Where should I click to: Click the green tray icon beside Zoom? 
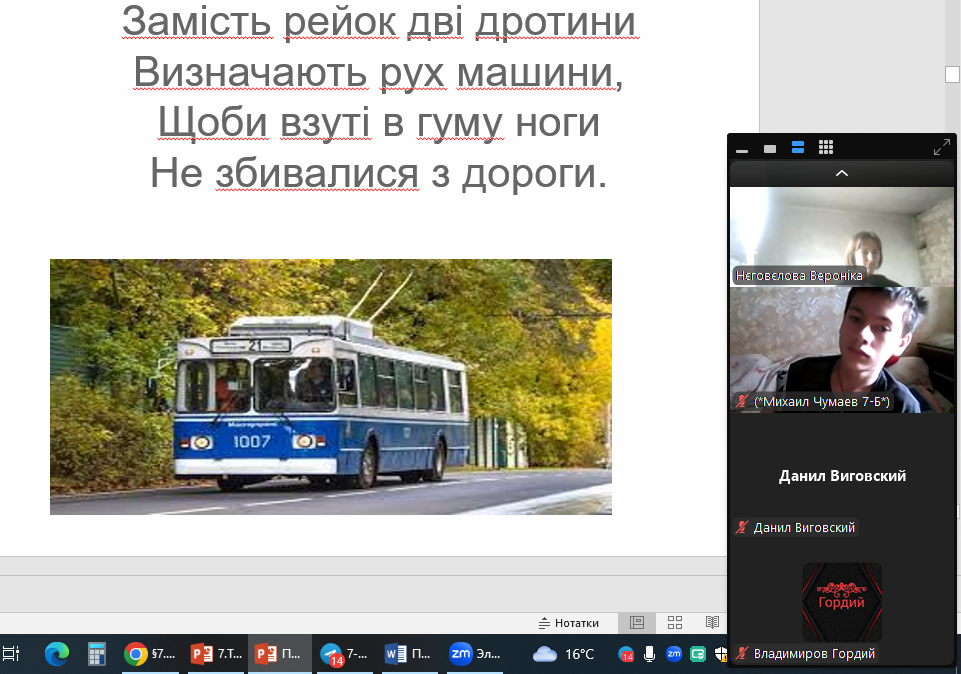click(697, 654)
